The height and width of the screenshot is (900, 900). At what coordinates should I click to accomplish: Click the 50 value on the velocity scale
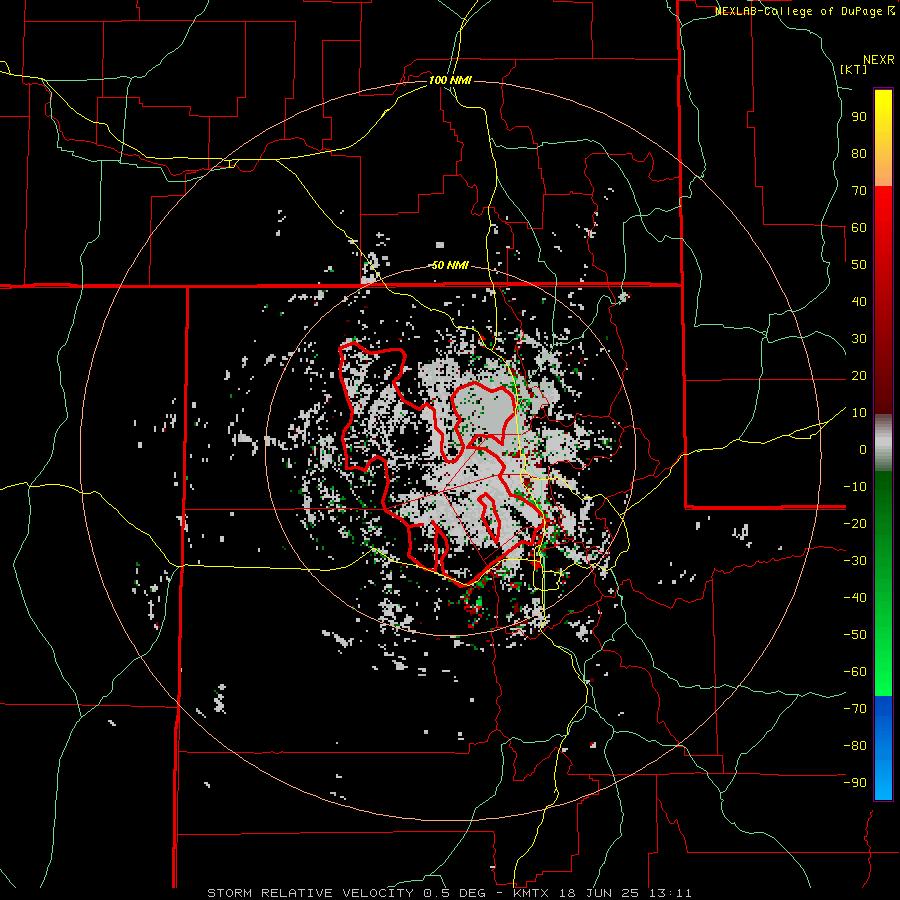(859, 265)
